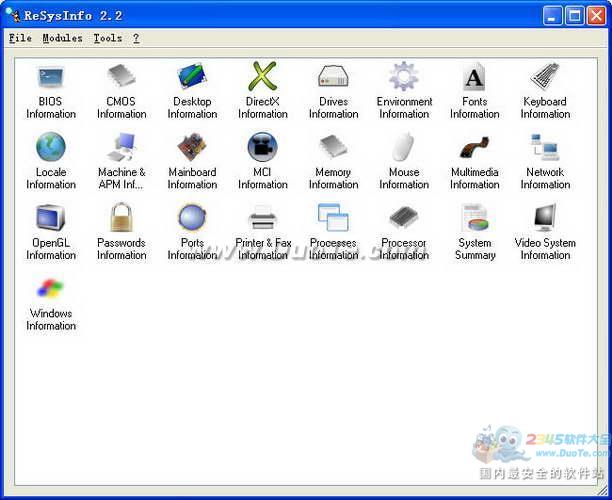Open the Modules menu
The image size is (612, 500).
63,38
